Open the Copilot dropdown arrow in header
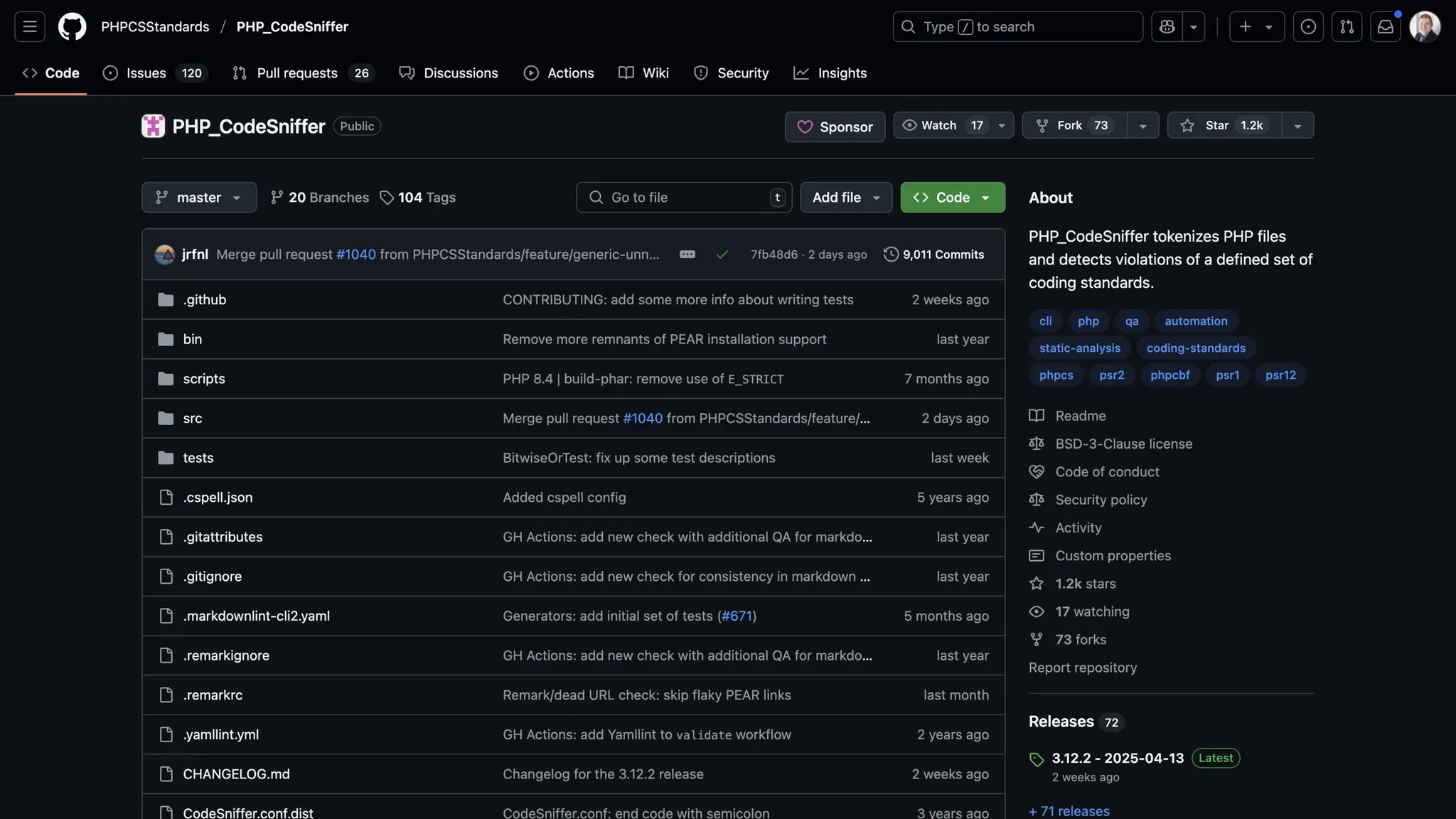 1194,27
